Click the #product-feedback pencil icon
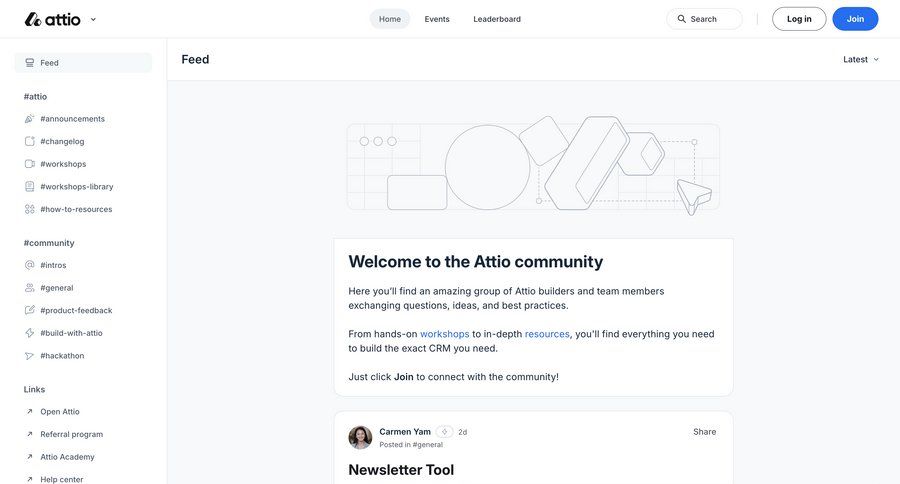900x484 pixels. tap(30, 310)
